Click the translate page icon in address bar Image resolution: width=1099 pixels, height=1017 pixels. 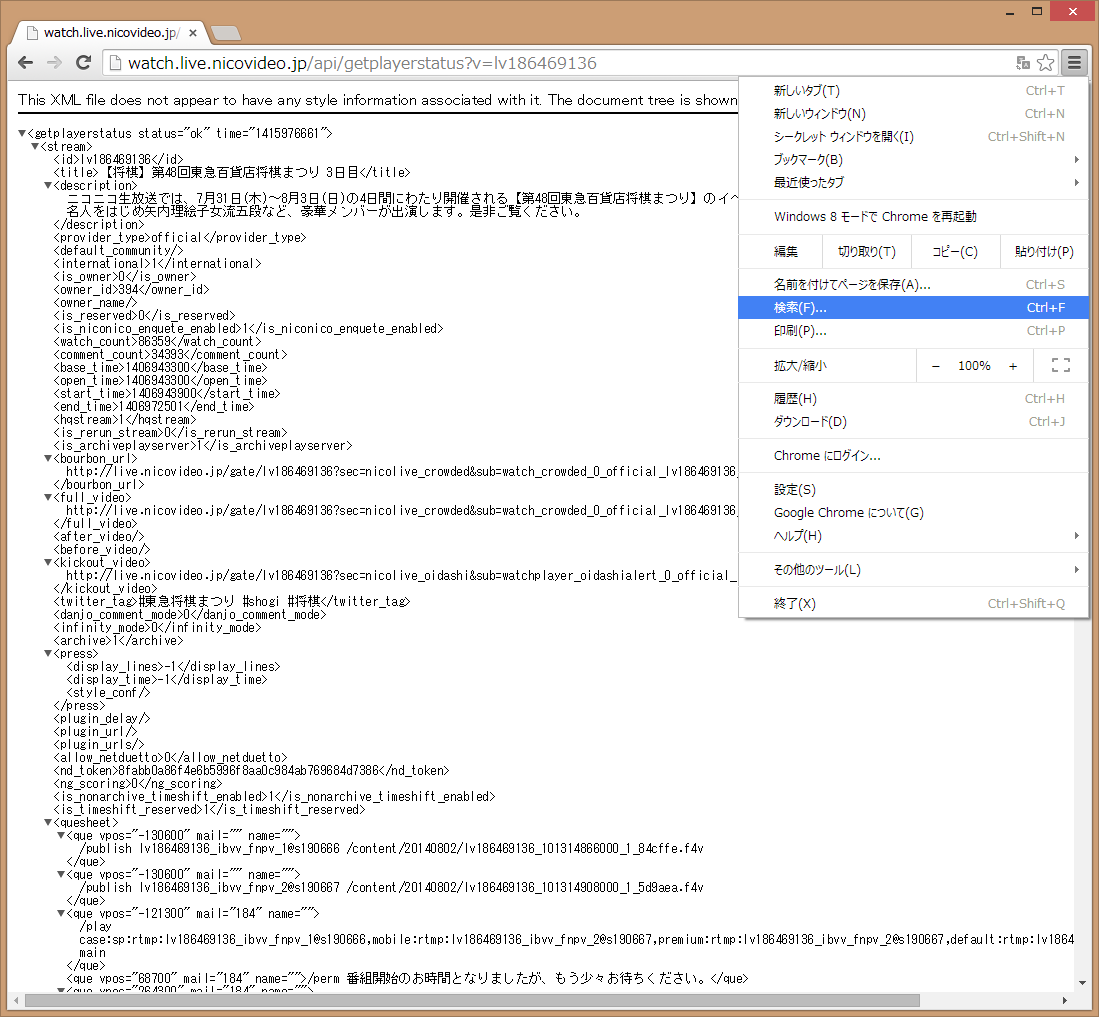1023,63
